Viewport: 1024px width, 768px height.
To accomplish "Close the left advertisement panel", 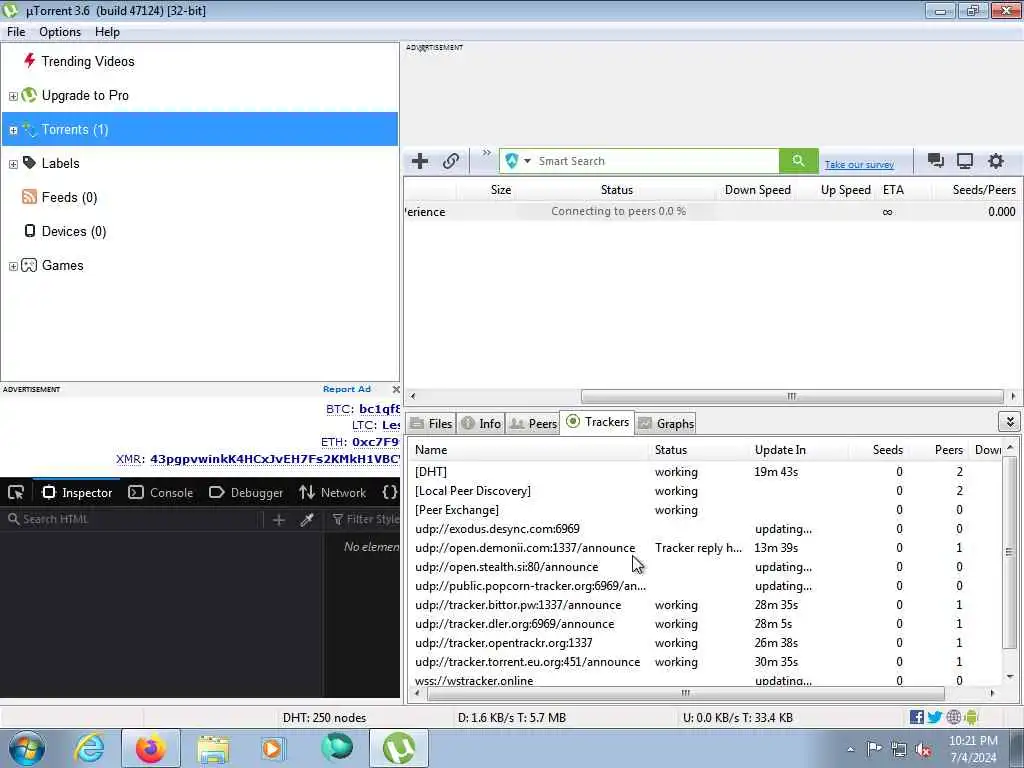I will (x=396, y=389).
